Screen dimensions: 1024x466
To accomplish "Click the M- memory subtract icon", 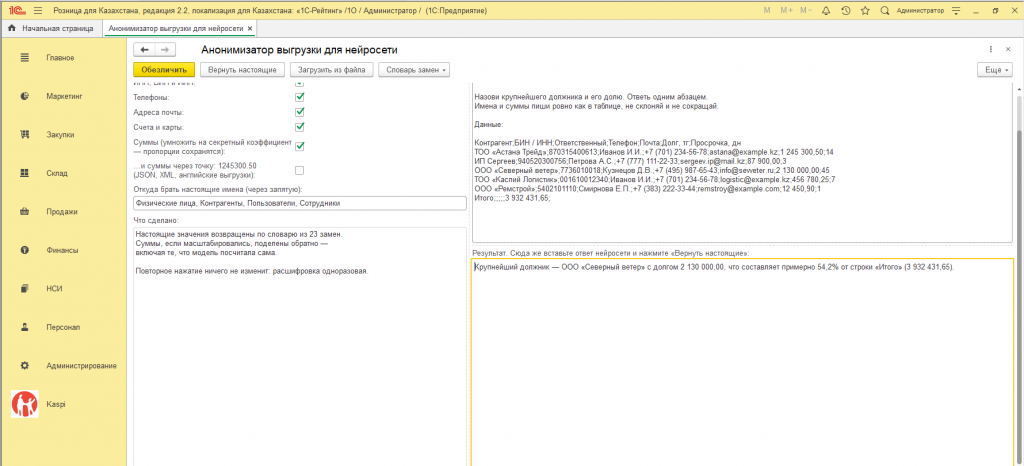I will point(806,11).
